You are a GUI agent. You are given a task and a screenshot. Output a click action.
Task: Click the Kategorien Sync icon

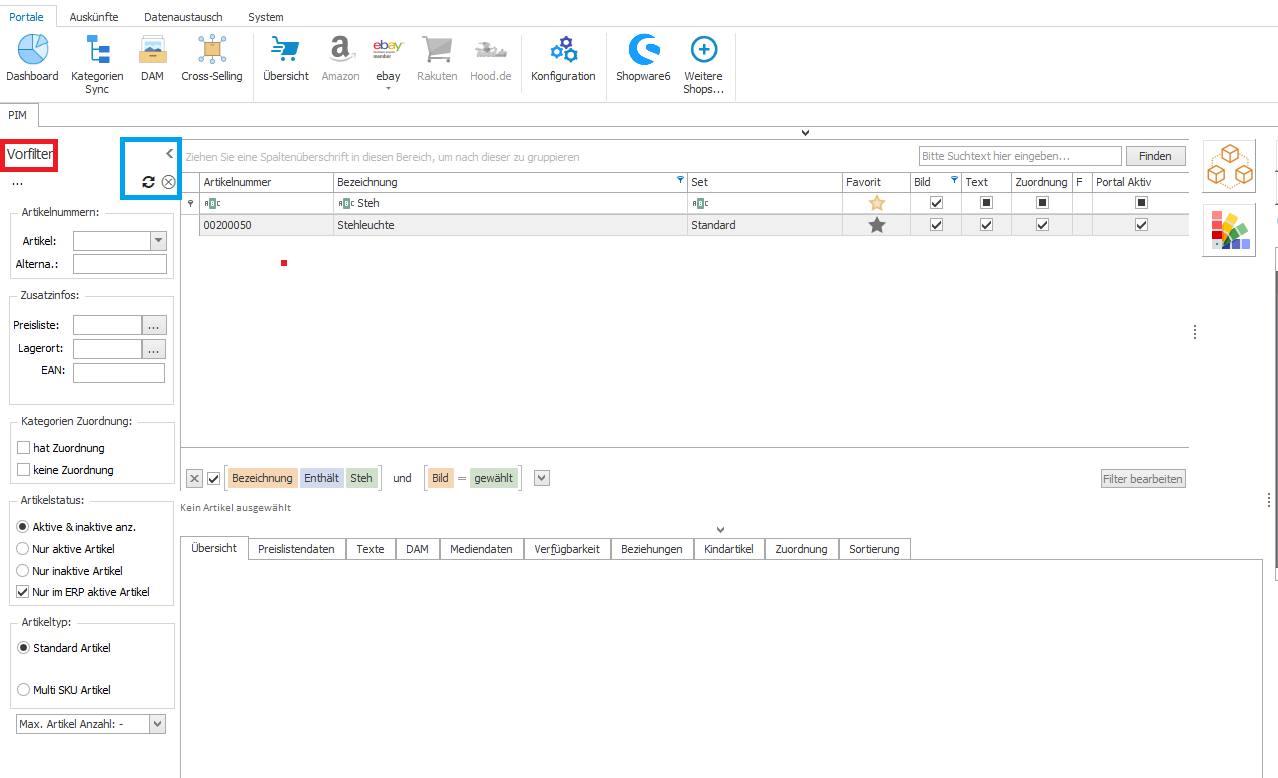click(97, 50)
